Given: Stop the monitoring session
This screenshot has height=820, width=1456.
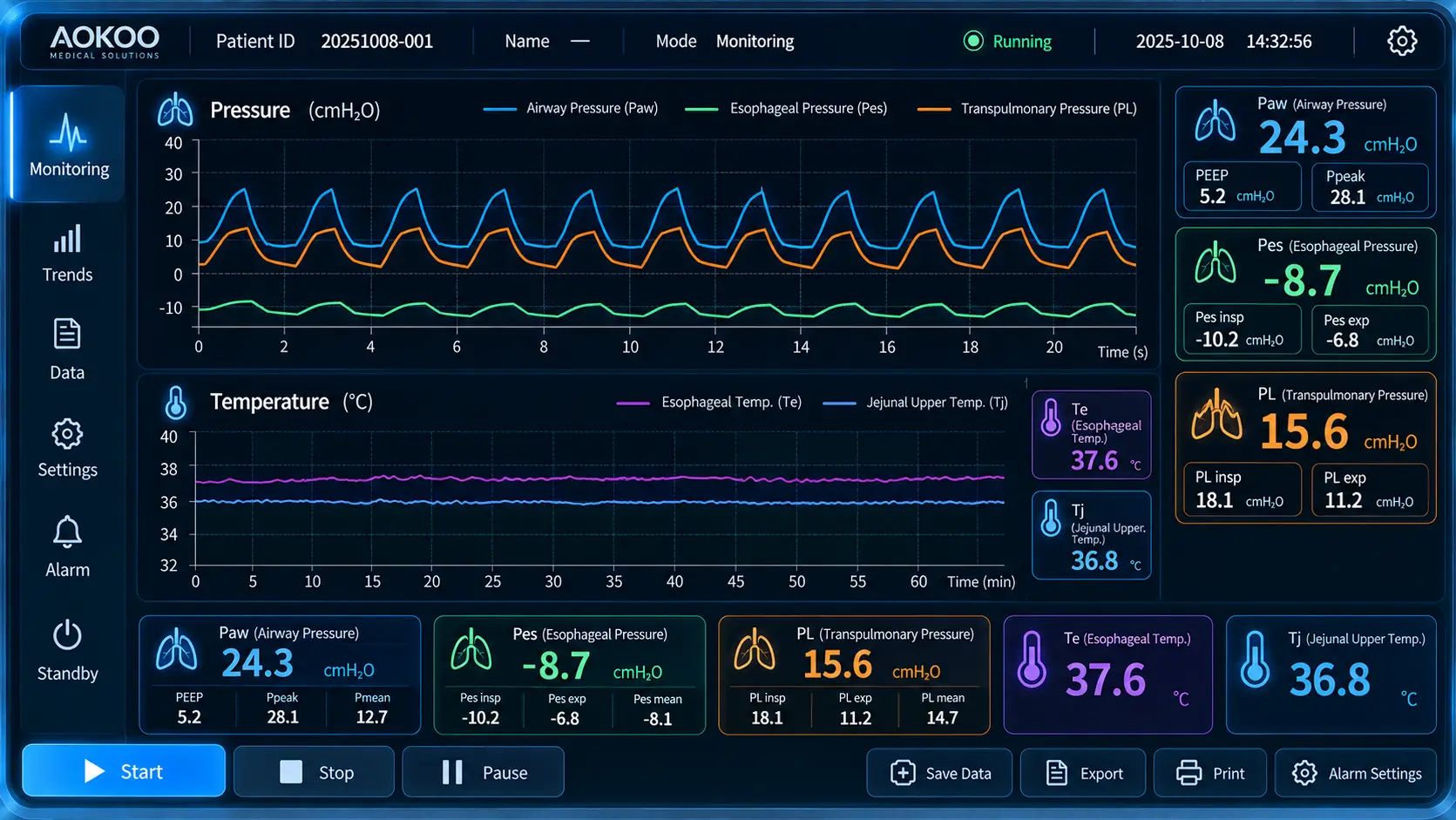Looking at the screenshot, I should tap(314, 772).
